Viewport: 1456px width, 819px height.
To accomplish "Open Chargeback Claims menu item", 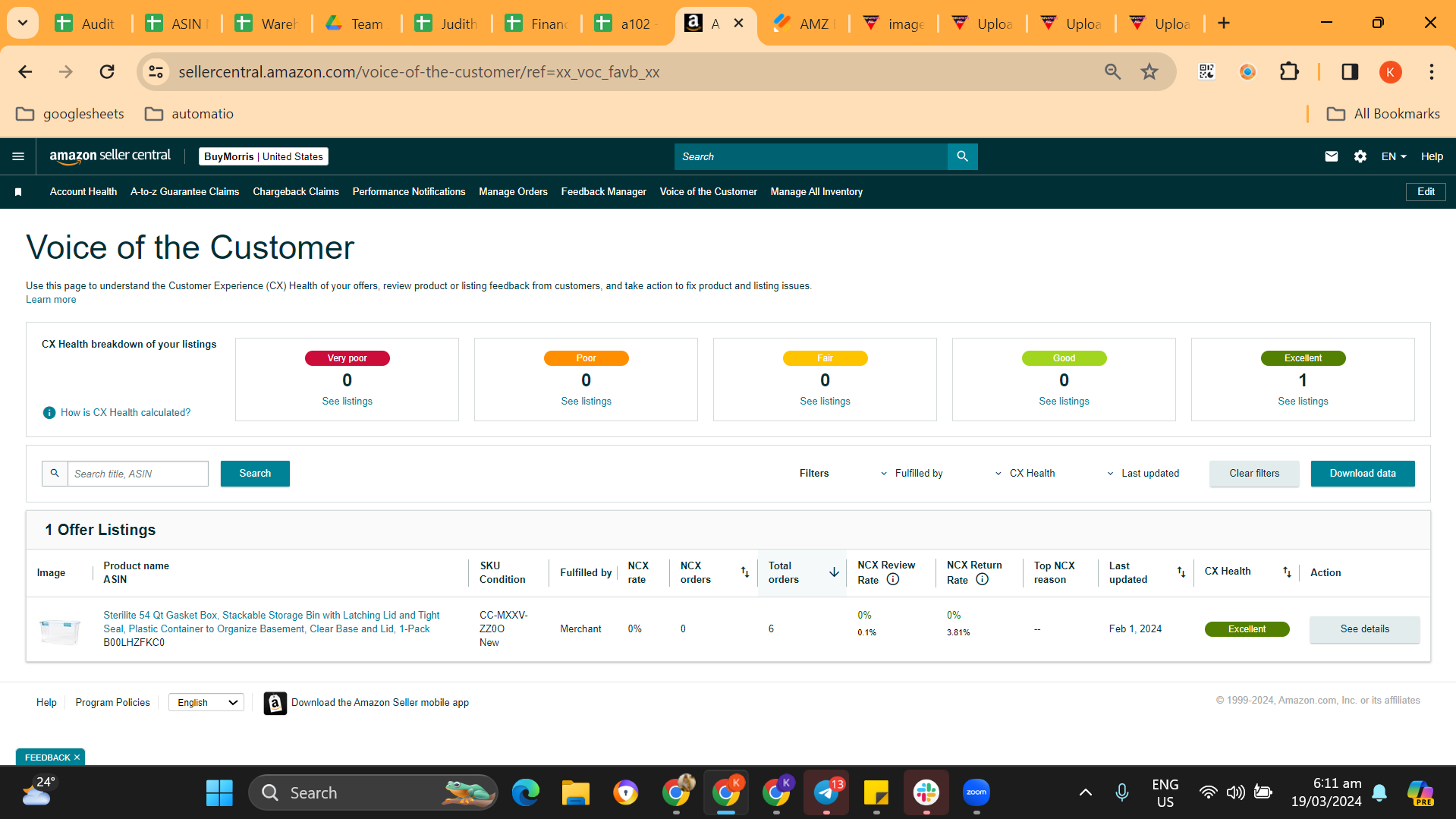I will 296,192.
